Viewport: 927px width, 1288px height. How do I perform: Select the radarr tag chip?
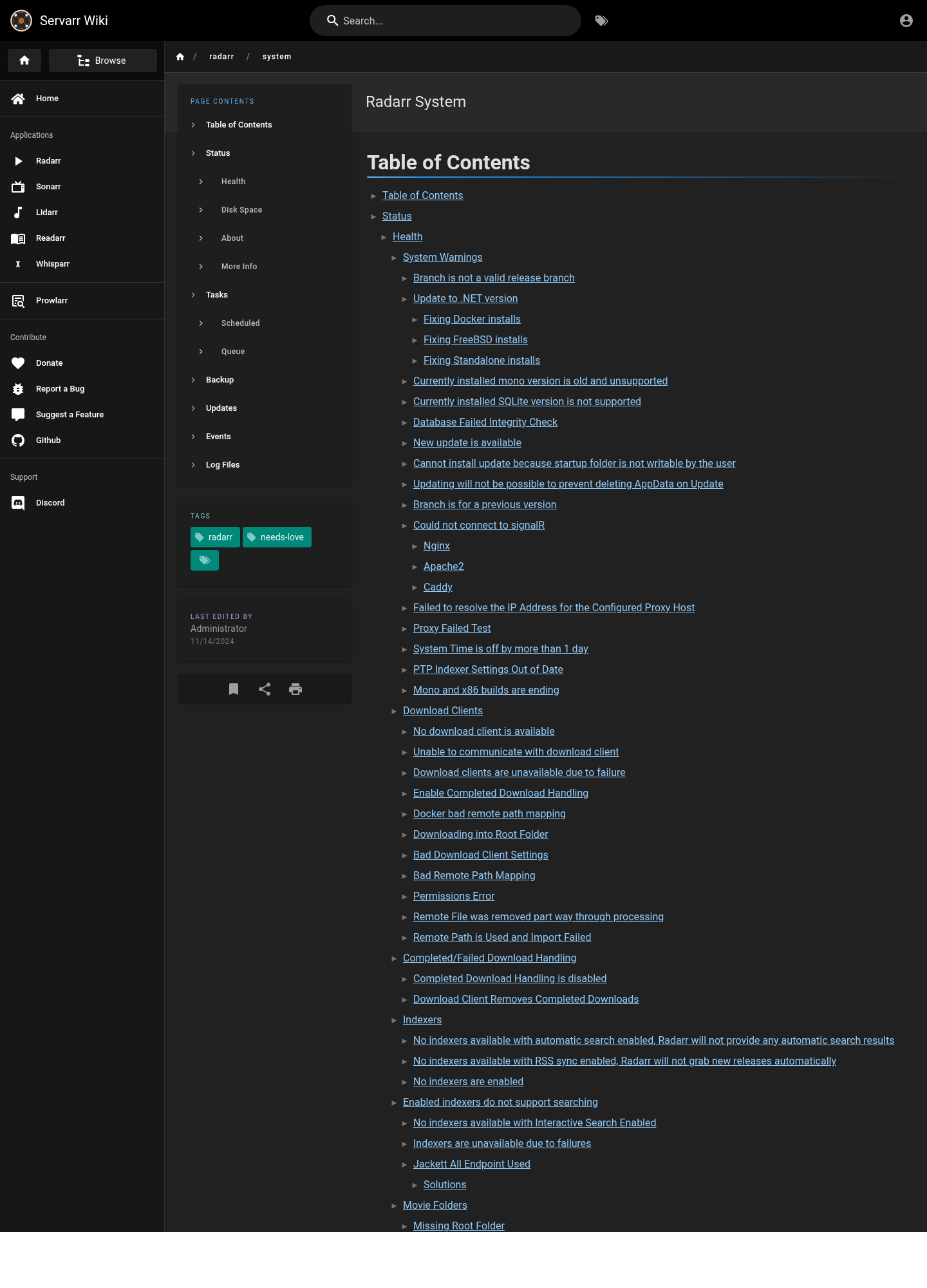[x=215, y=537]
